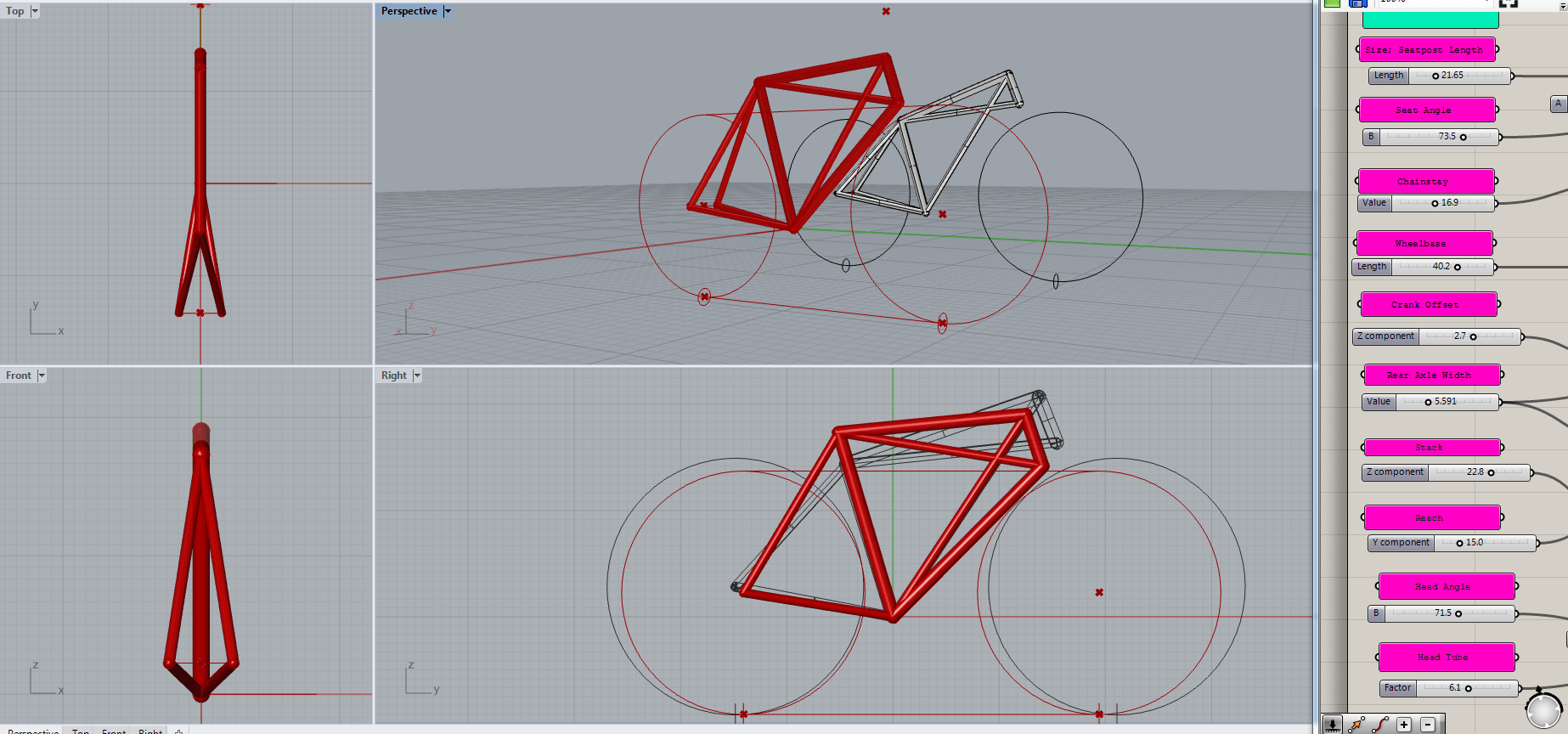Click the round navigation compass widget
Screen dimensions: 1568x734
point(1543,711)
